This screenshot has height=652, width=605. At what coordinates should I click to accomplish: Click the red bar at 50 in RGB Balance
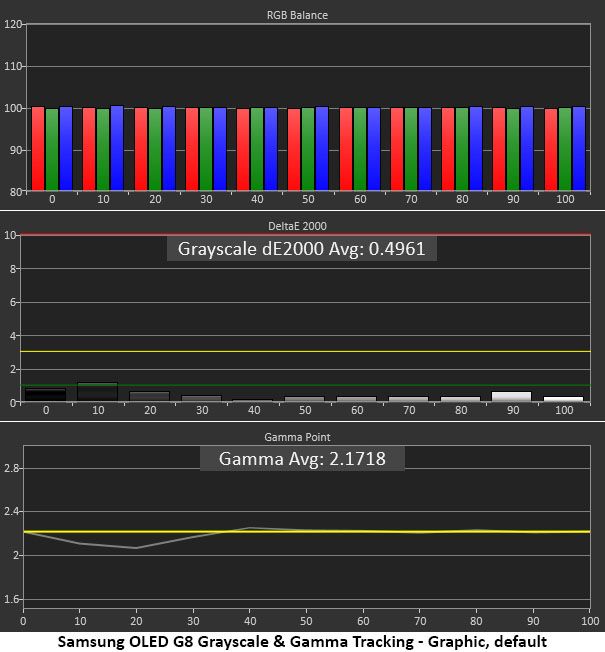294,150
